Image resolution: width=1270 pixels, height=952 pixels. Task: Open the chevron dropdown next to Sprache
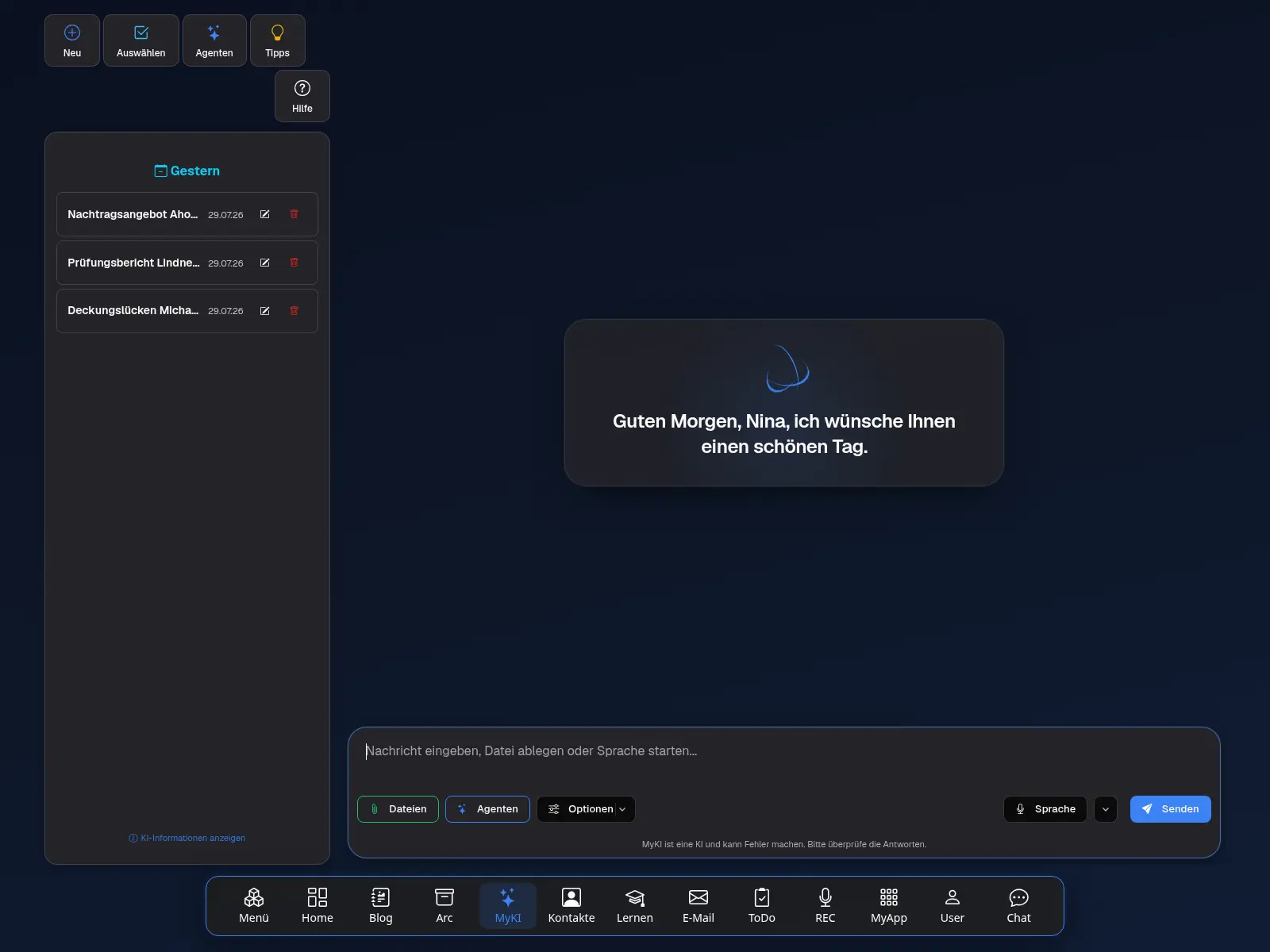(x=1106, y=809)
